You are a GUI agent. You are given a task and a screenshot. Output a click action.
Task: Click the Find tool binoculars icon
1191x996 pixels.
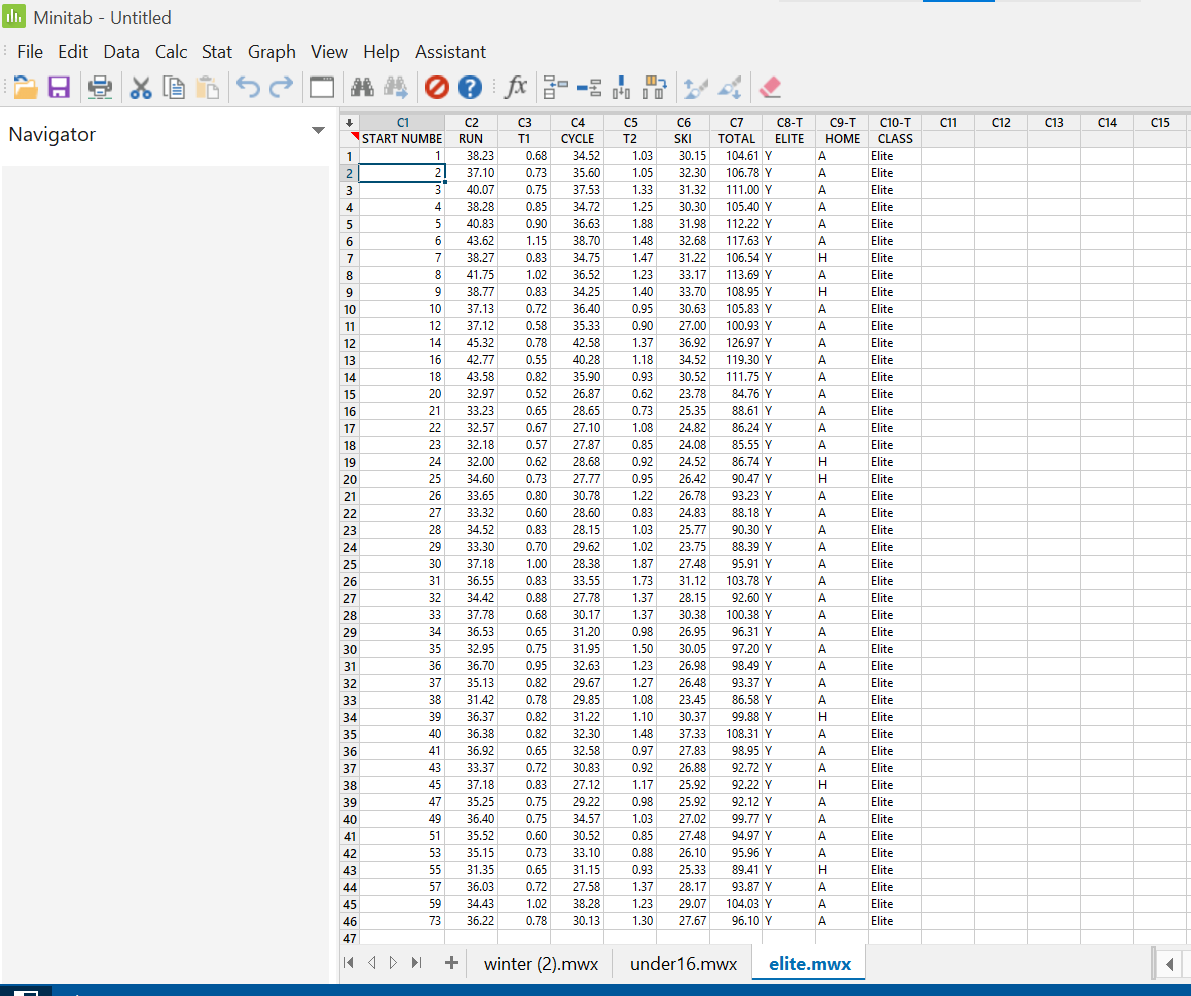point(362,87)
